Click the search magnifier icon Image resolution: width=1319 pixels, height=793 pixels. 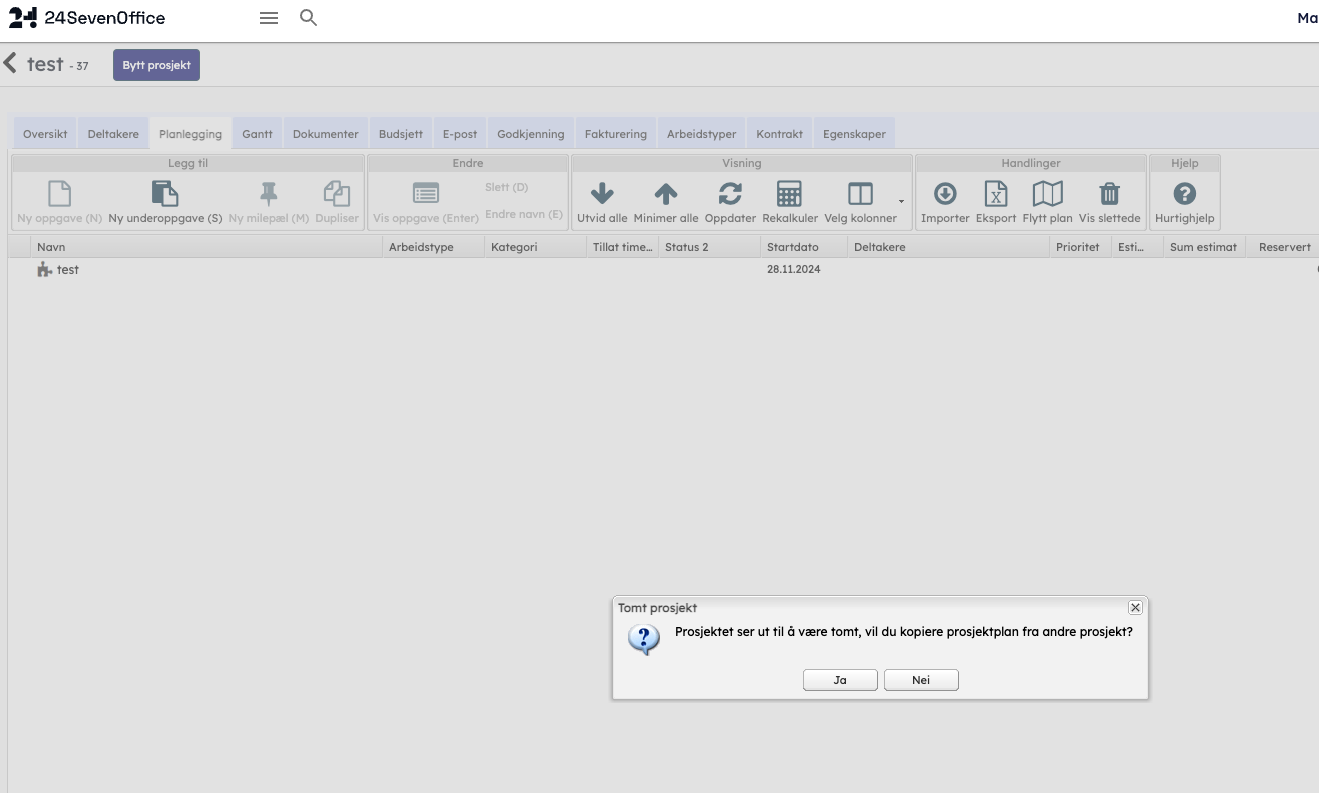point(309,18)
